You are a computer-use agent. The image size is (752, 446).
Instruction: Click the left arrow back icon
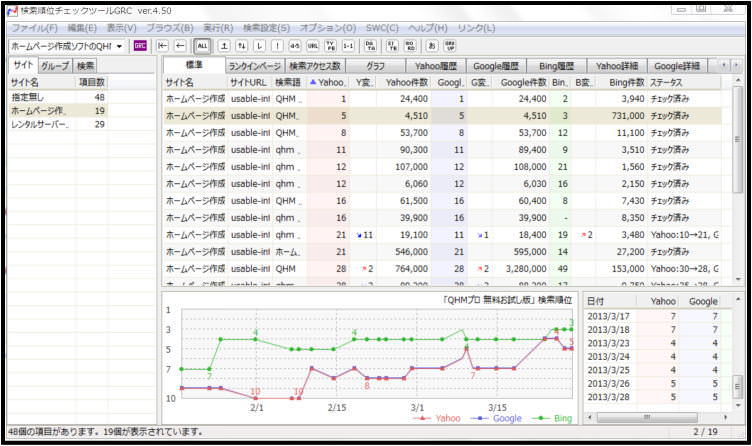180,46
